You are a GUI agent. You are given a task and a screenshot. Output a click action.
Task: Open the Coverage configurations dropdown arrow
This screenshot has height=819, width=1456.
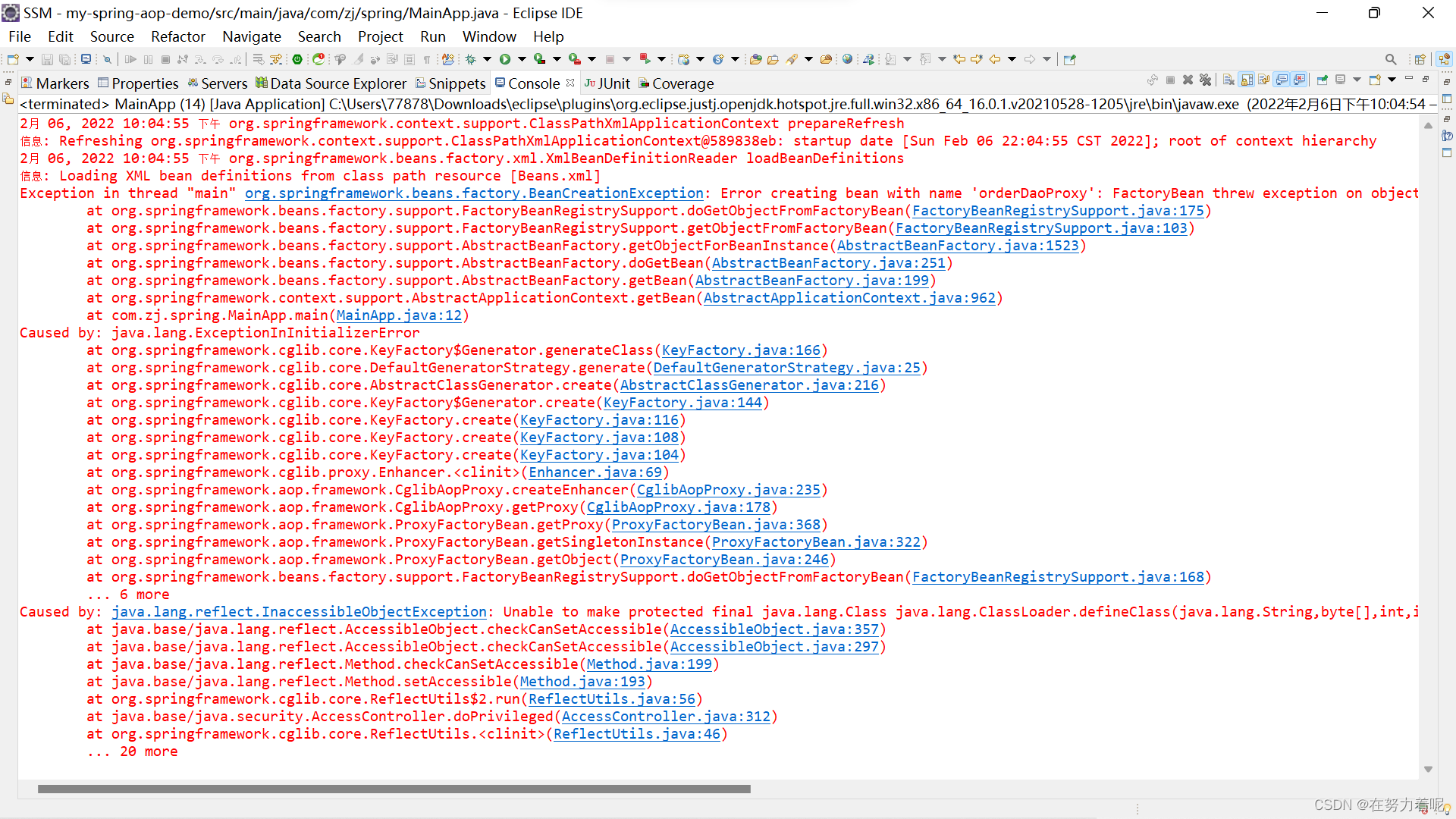557,59
